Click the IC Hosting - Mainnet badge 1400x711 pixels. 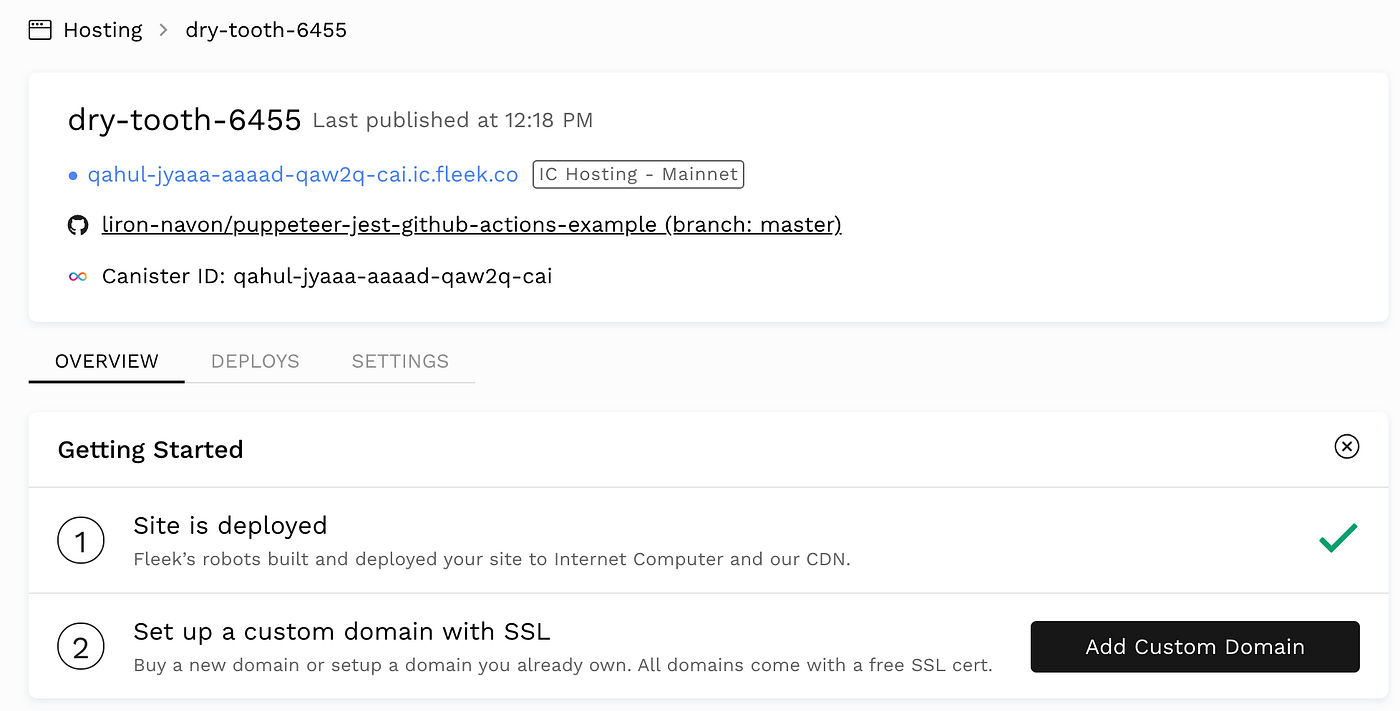[639, 174]
